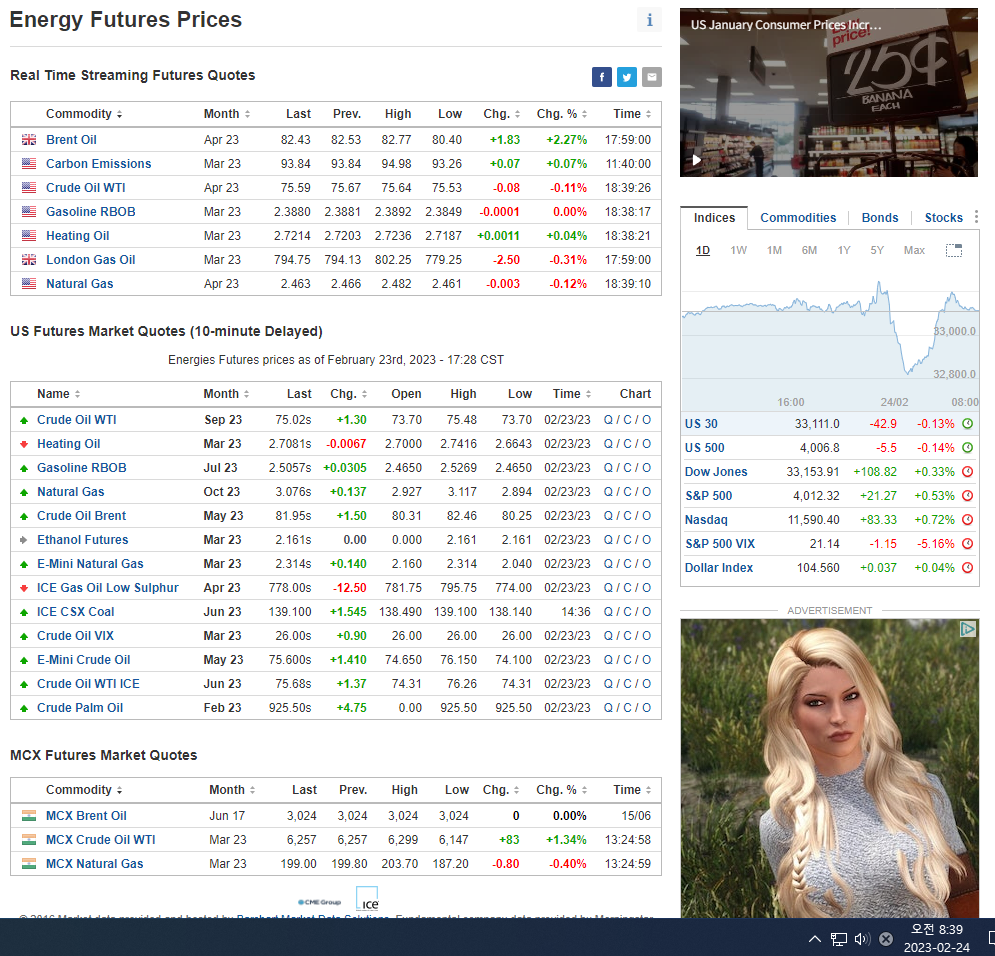
Task: Open O options link for E-Mini Crude Oil row
Action: (x=646, y=660)
